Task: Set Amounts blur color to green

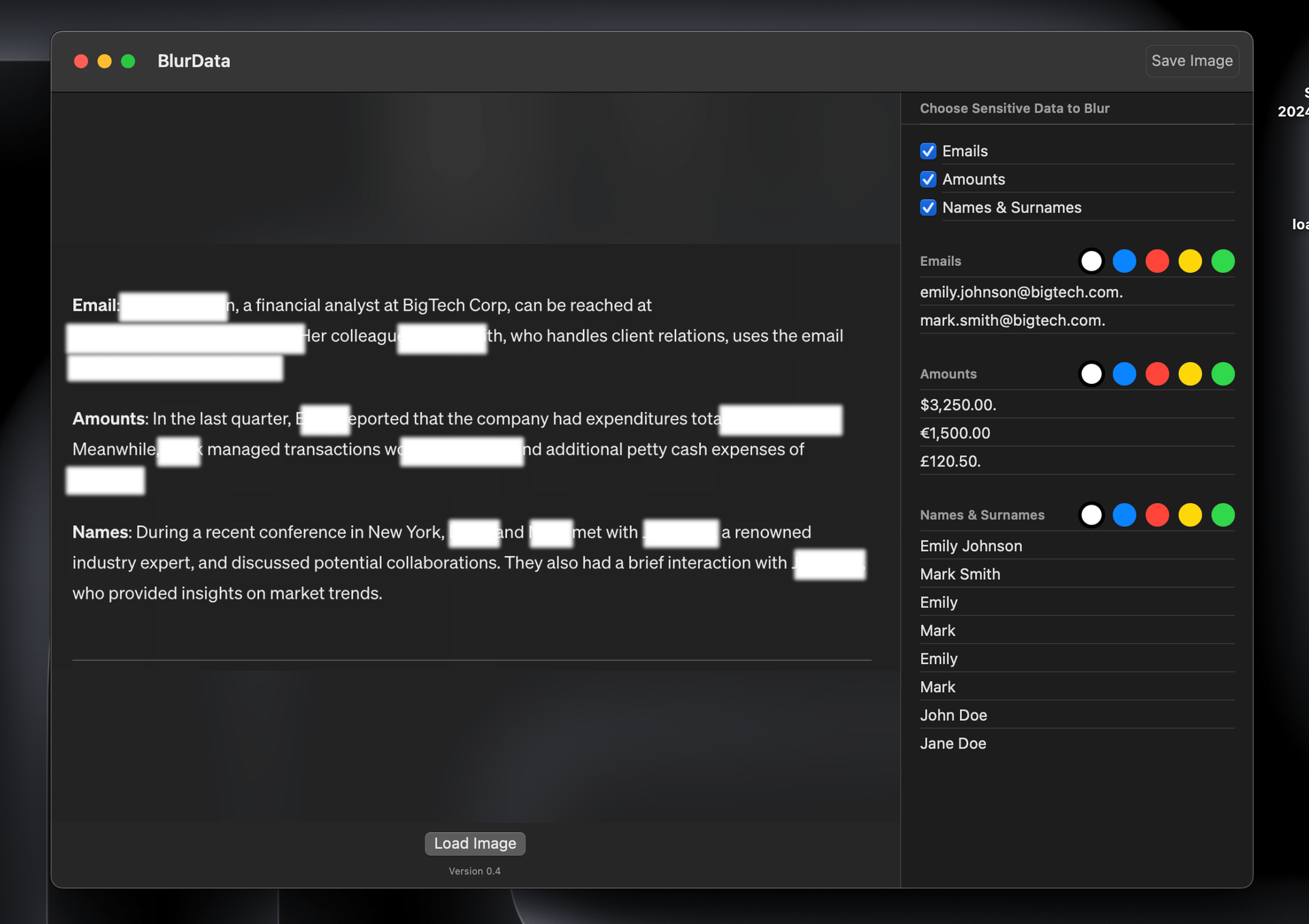Action: (1222, 374)
